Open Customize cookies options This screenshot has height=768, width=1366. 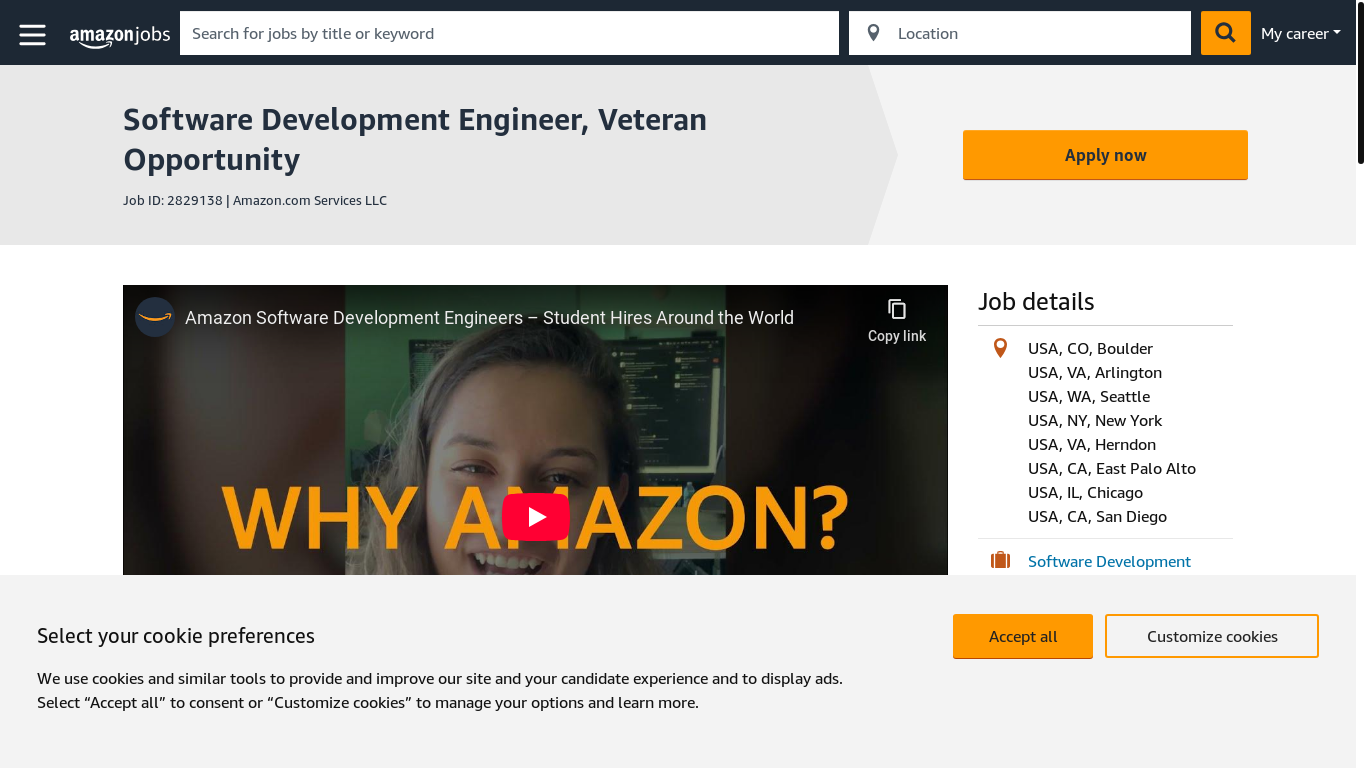click(x=1212, y=636)
